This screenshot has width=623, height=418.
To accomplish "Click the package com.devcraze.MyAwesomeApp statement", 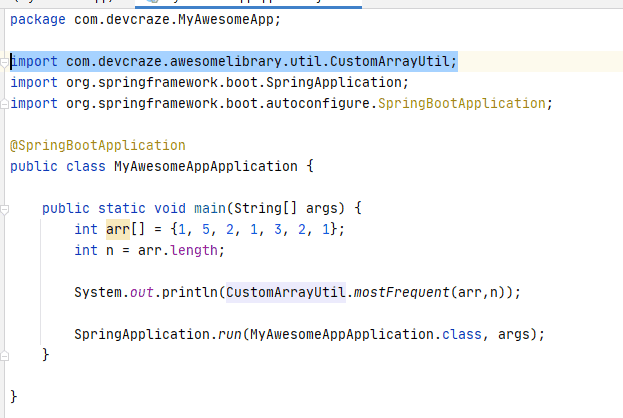I will pyautogui.click(x=145, y=18).
